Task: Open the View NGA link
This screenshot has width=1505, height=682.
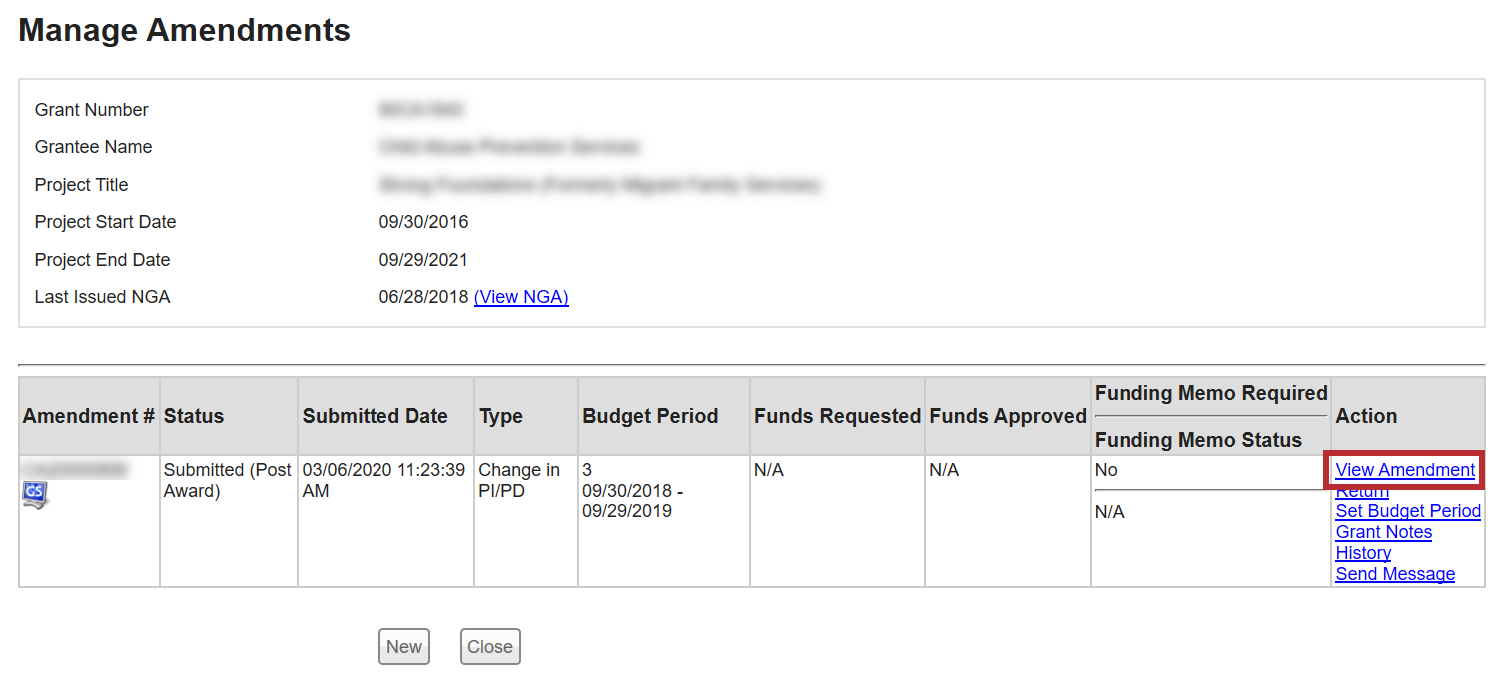Action: pos(521,297)
